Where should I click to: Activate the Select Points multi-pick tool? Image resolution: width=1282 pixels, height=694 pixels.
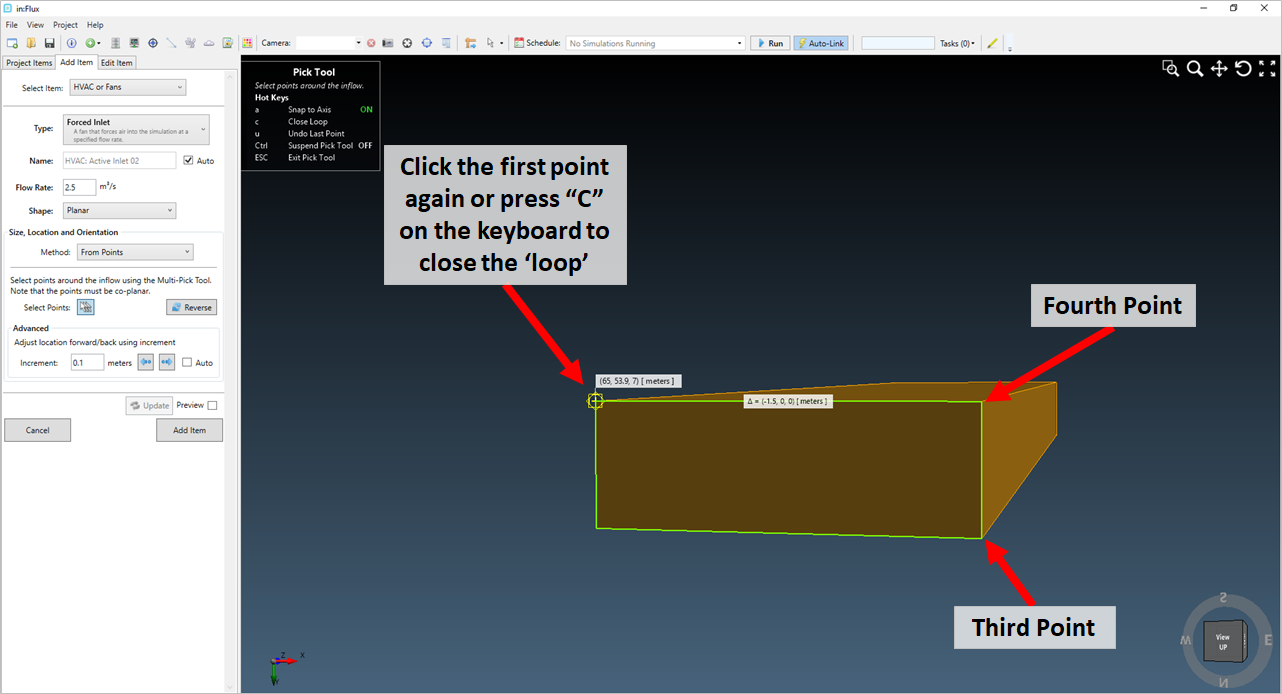click(86, 307)
